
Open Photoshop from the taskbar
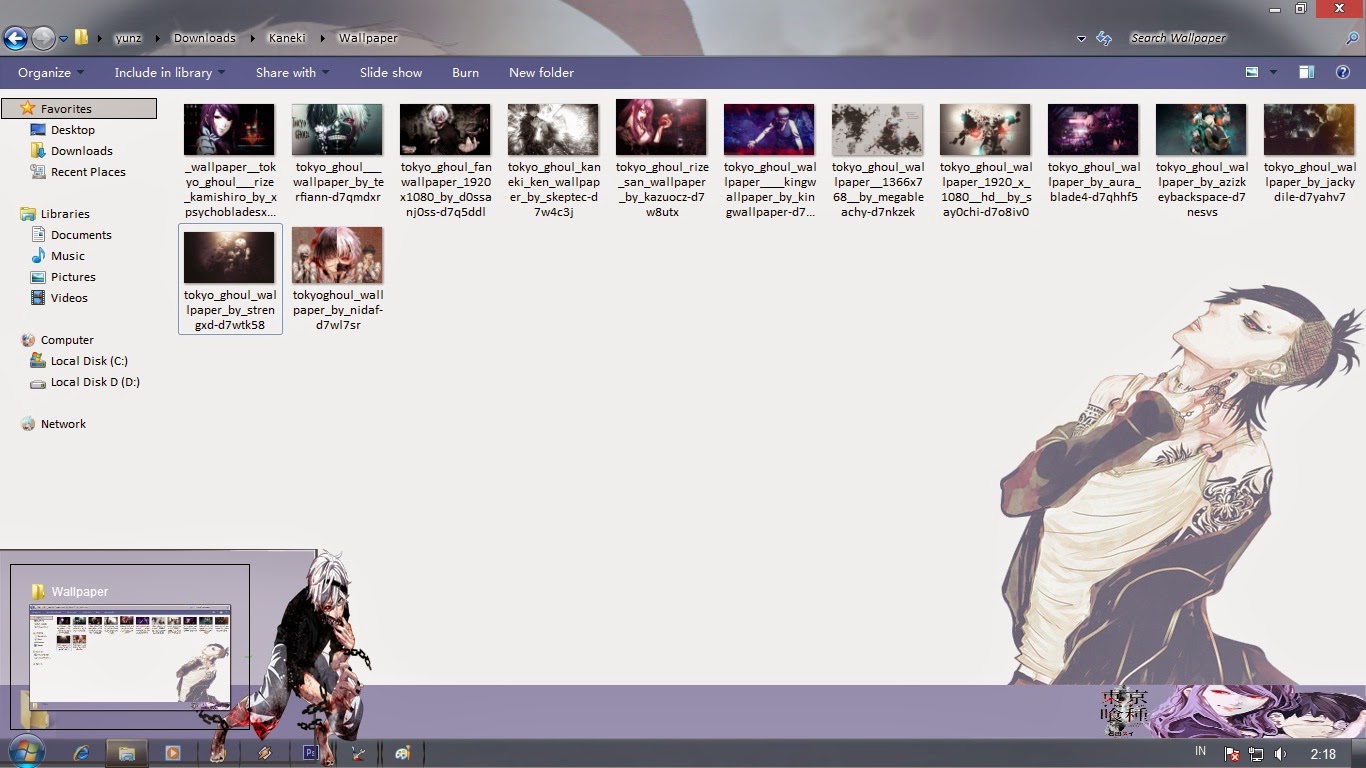point(310,753)
